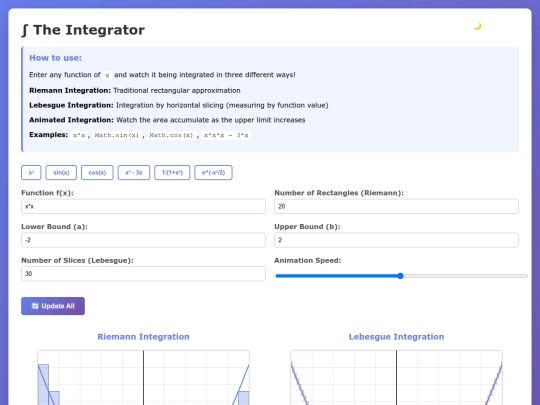The width and height of the screenshot is (540, 405).
Task: Apply the 1/(1+x²) preset function
Action: tap(172, 173)
